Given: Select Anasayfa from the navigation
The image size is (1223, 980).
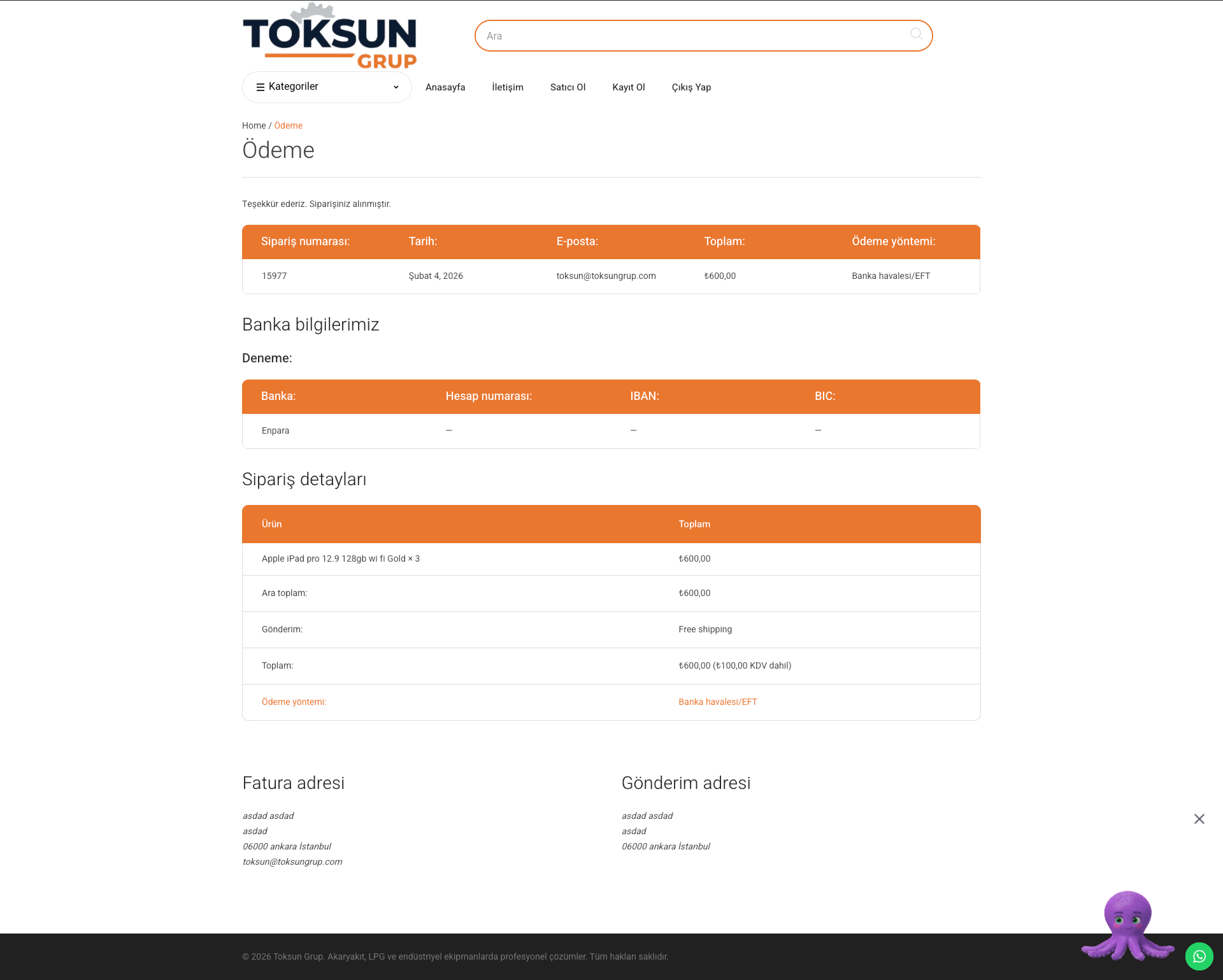Looking at the screenshot, I should tap(445, 87).
